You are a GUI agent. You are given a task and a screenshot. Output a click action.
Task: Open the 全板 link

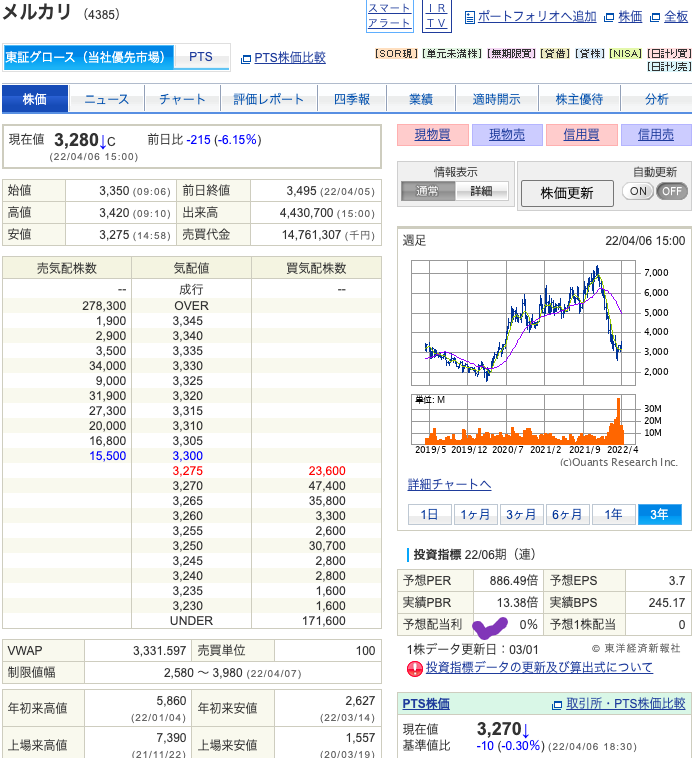[x=676, y=17]
